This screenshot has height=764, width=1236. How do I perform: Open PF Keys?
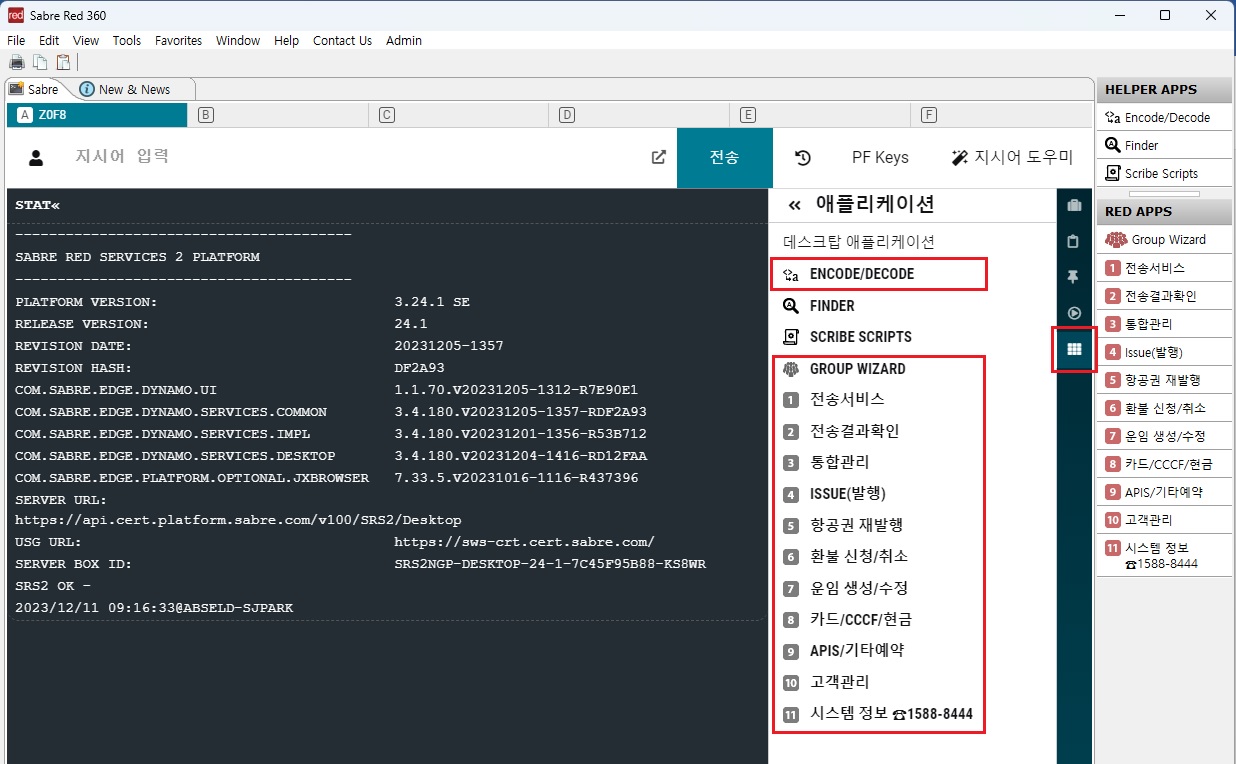pos(880,157)
